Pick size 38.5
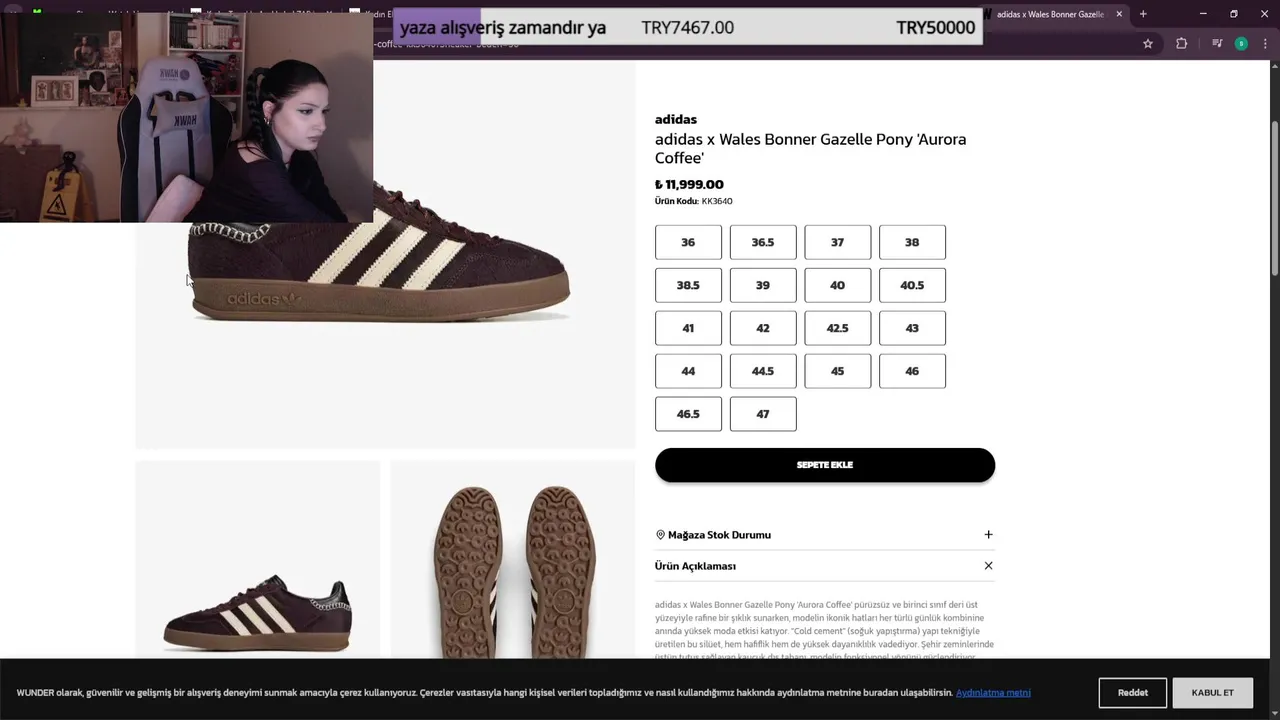 point(688,285)
